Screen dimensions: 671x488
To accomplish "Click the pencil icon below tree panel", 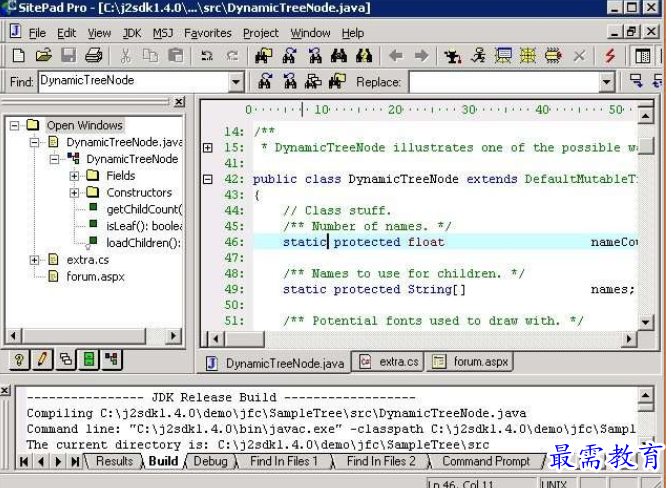I will [42, 359].
